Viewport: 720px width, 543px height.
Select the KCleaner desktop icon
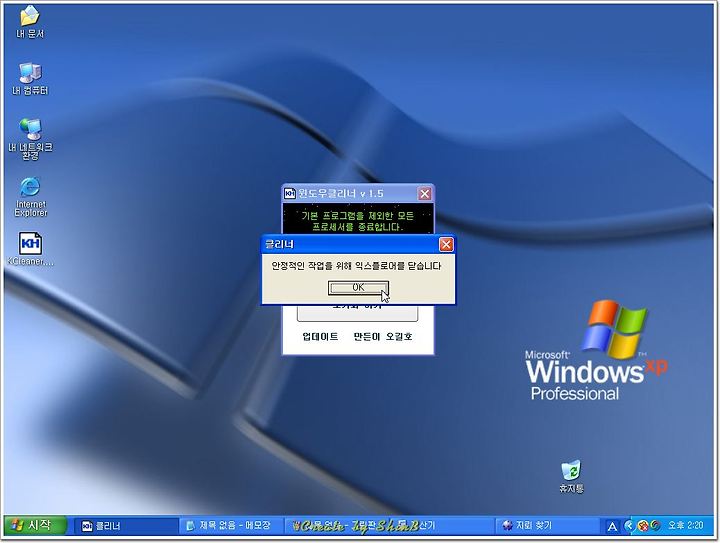pyautogui.click(x=30, y=249)
